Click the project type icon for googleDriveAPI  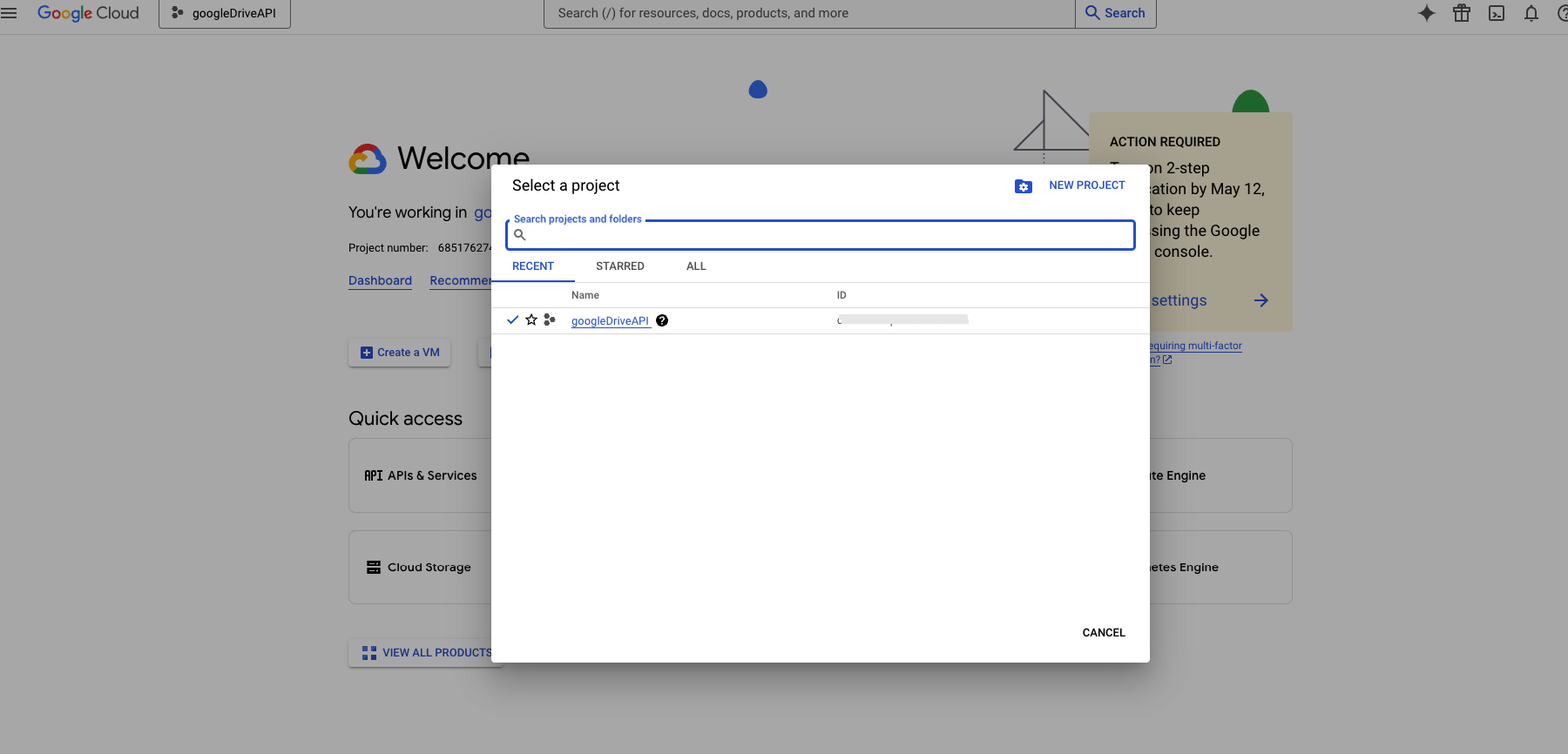click(x=550, y=320)
